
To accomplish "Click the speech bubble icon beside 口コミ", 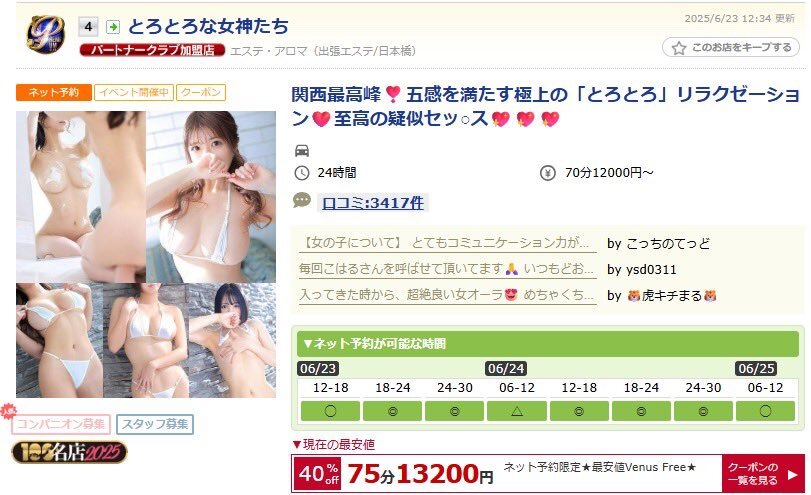I will pos(302,201).
